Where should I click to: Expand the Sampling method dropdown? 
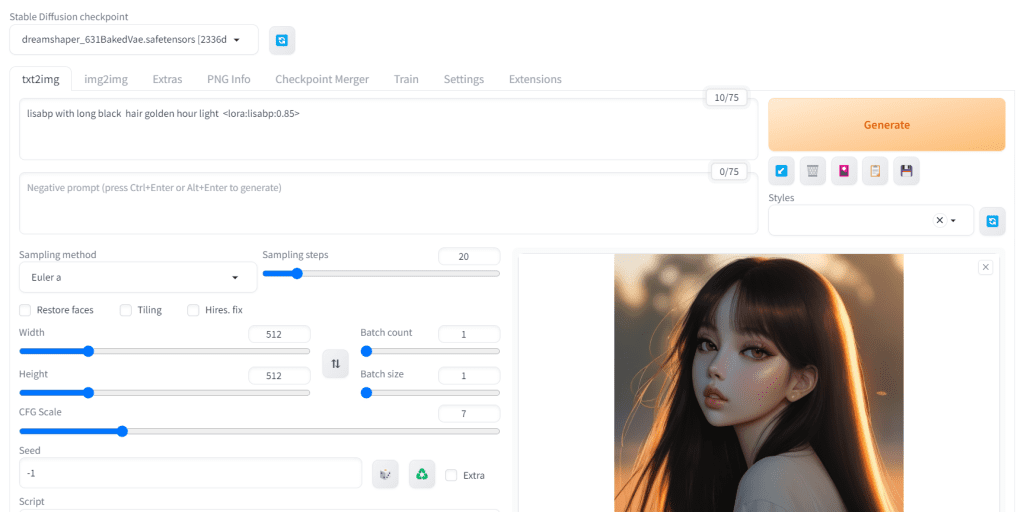(134, 277)
